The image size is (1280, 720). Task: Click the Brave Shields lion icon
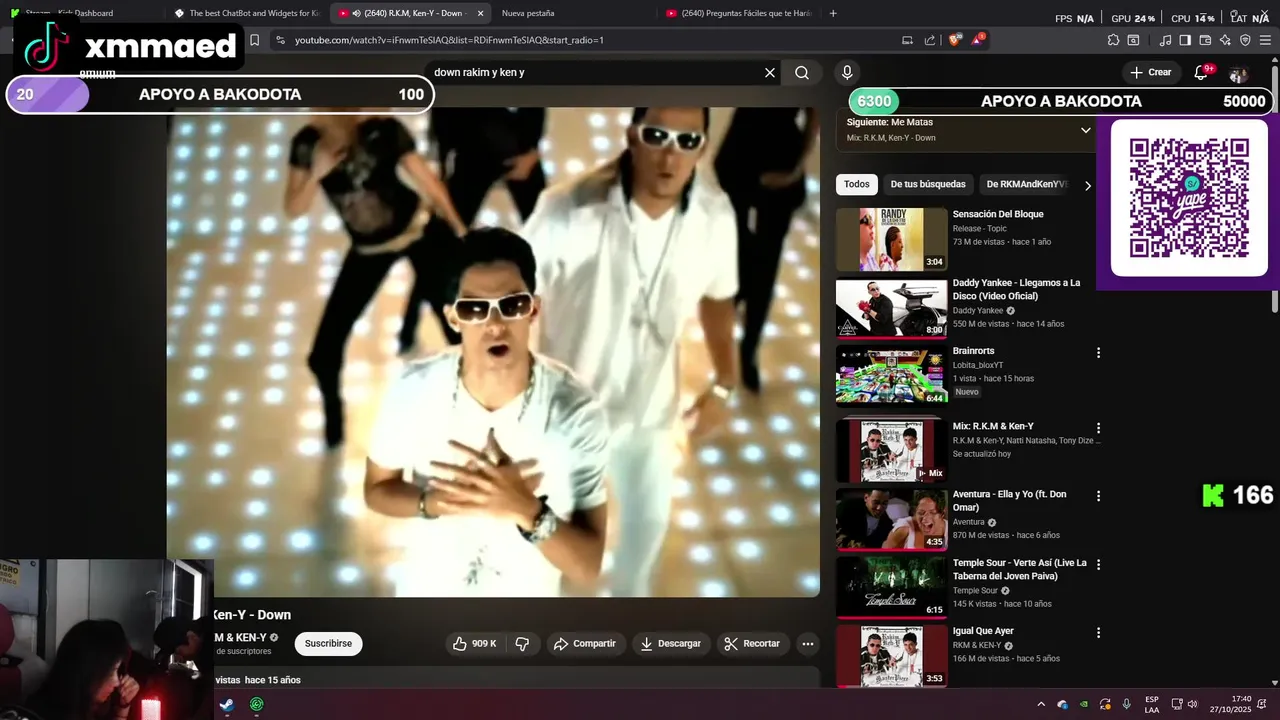[x=955, y=40]
